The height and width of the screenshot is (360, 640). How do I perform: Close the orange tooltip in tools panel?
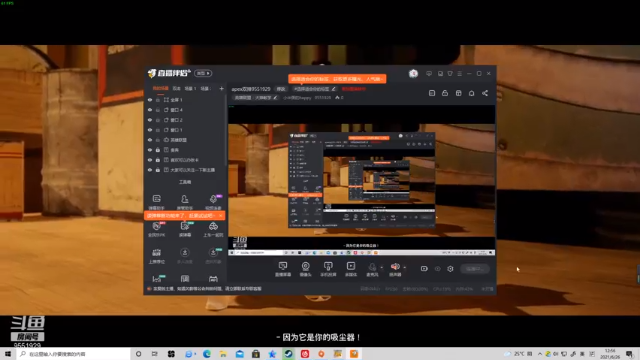point(220,216)
